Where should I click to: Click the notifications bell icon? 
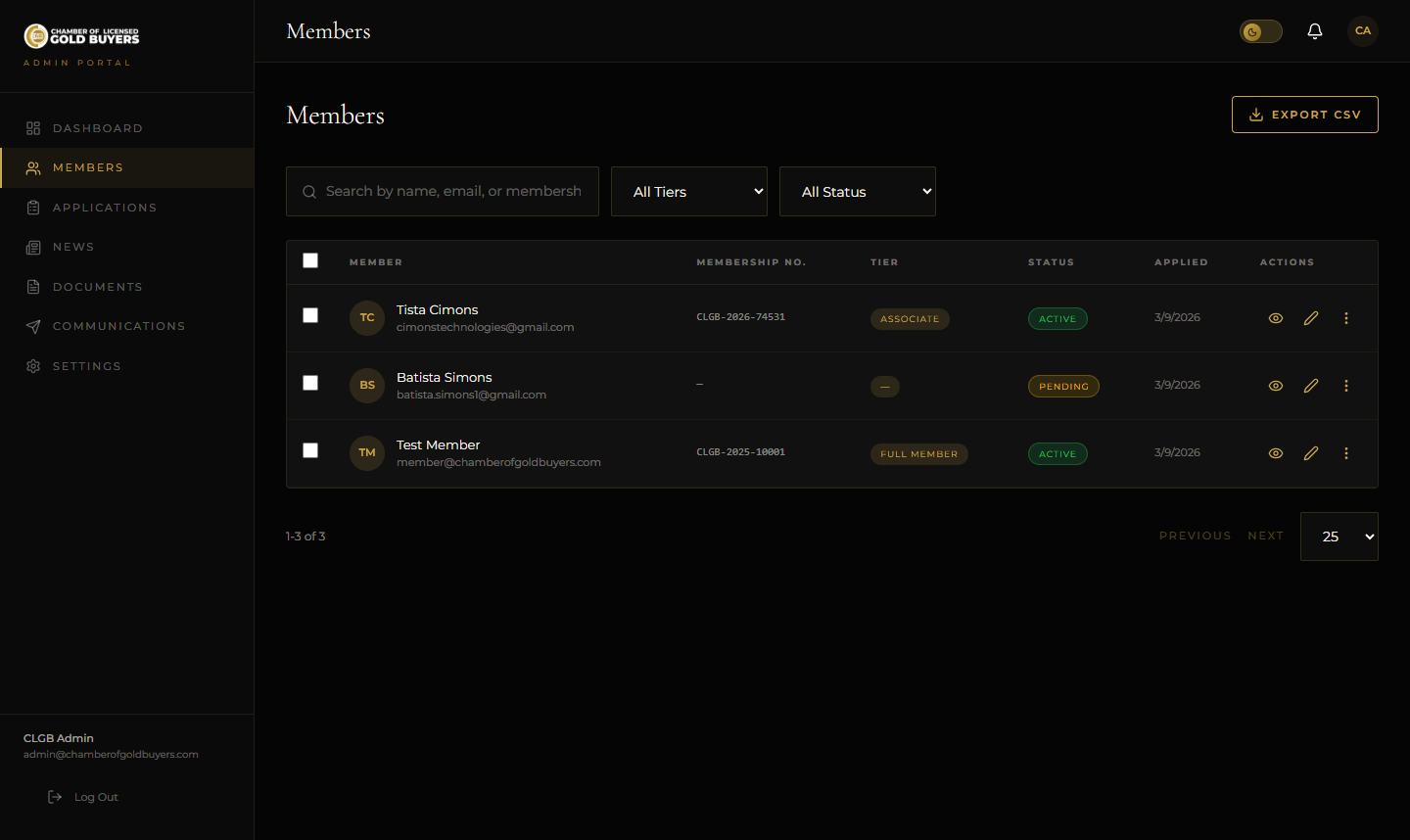coord(1314,31)
